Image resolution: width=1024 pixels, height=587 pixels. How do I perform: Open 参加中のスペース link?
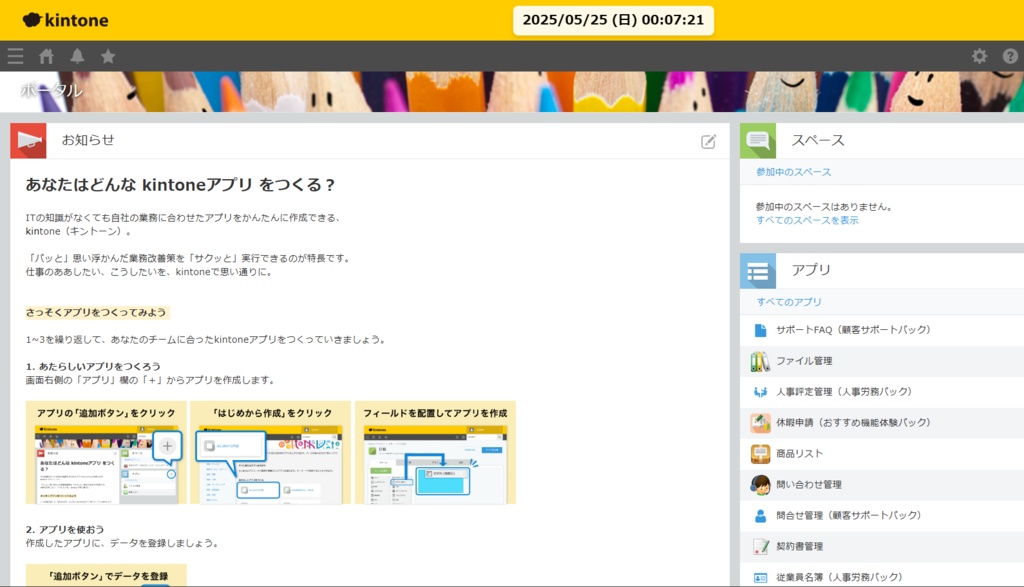click(x=793, y=172)
